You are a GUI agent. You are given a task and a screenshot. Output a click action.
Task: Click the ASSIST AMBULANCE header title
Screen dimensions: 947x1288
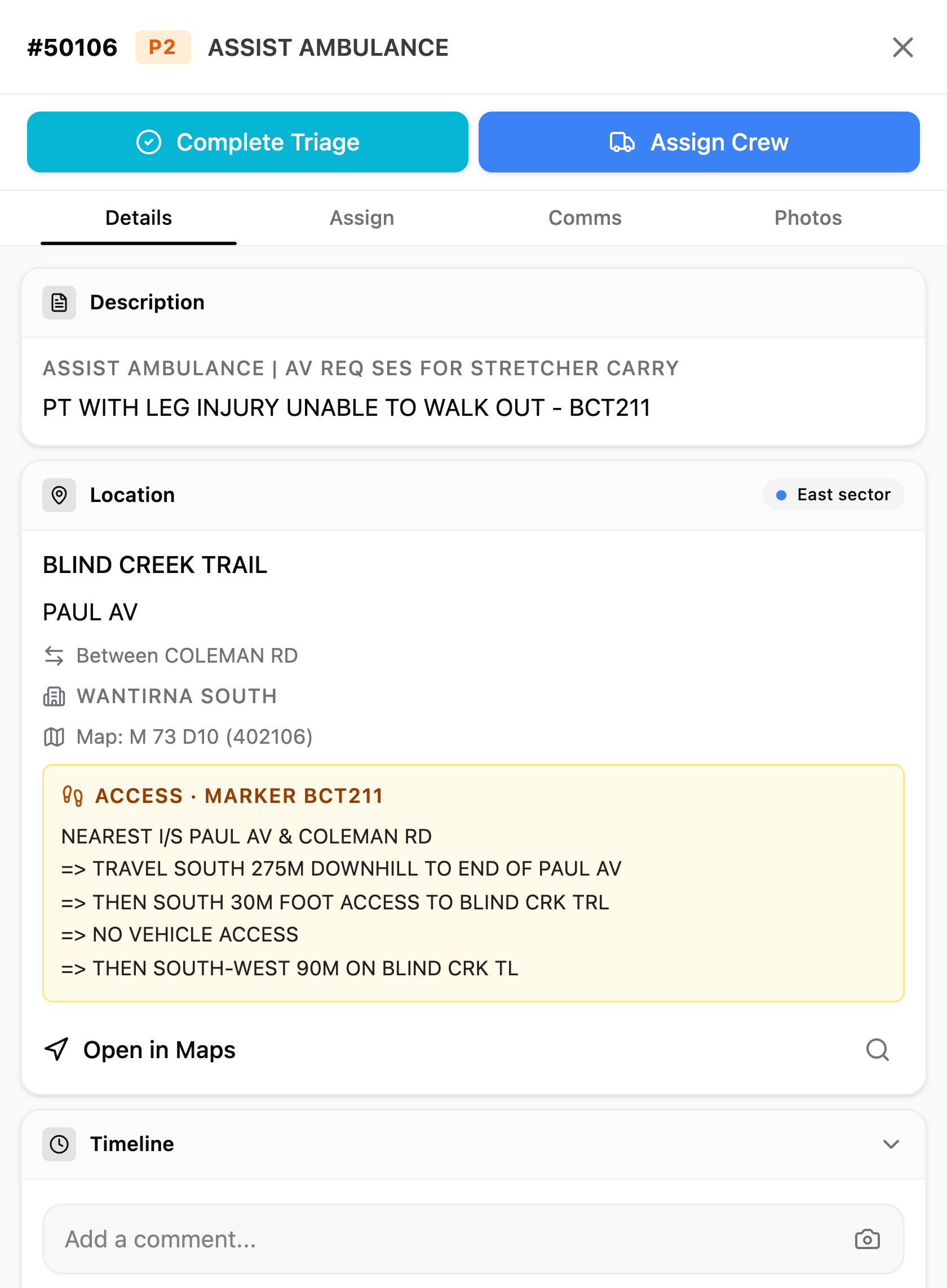coord(329,47)
